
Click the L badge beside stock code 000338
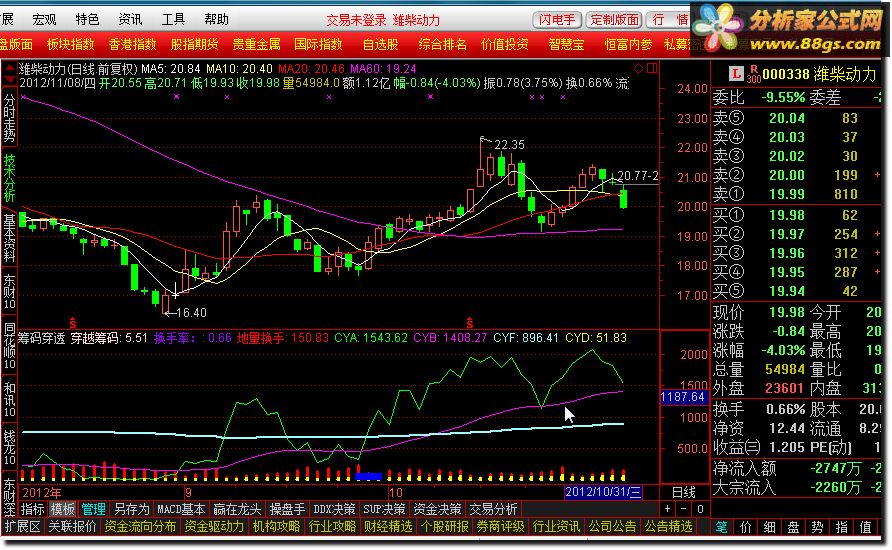[736, 73]
